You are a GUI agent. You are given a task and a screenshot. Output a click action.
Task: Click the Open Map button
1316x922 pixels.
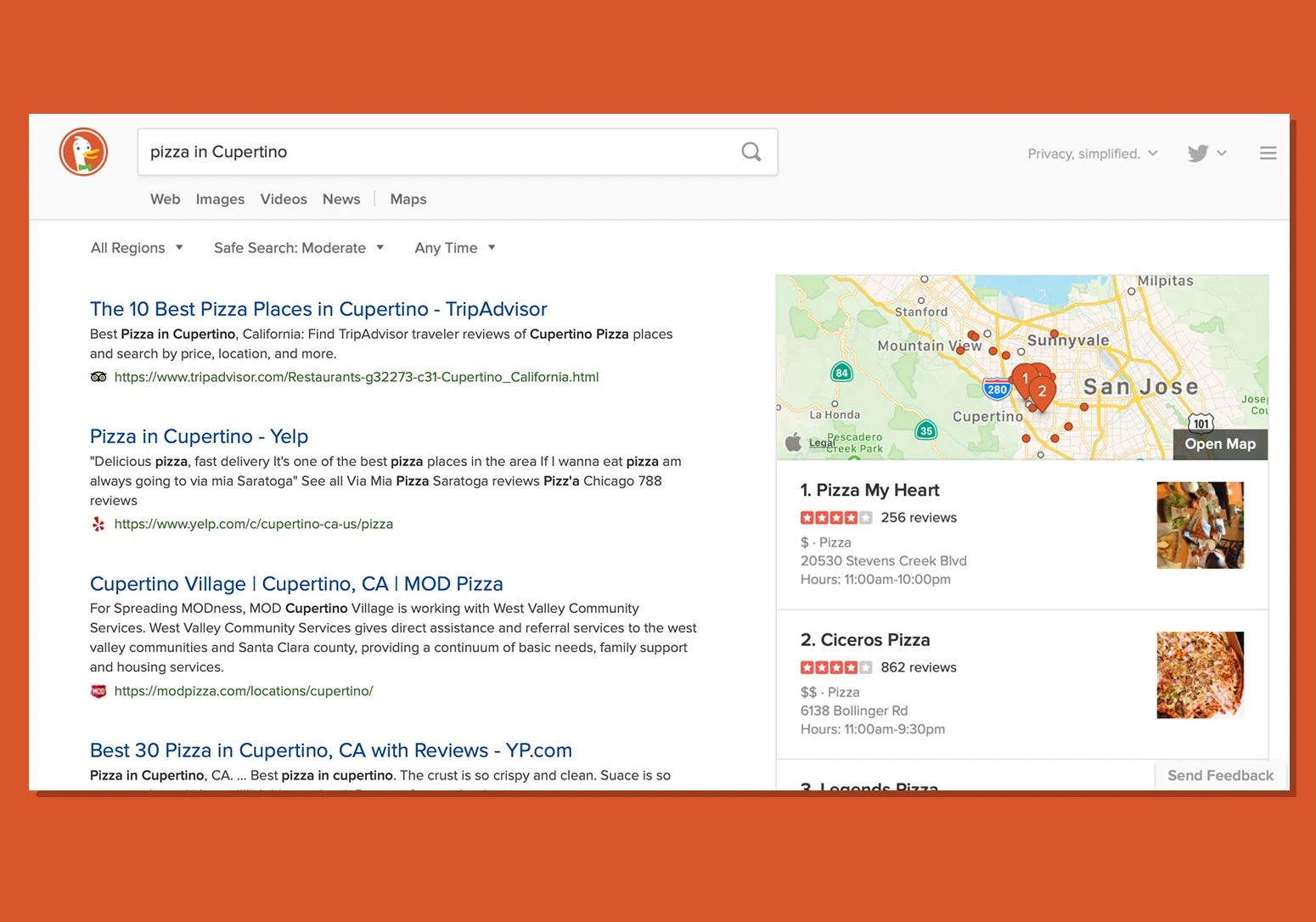(1220, 444)
